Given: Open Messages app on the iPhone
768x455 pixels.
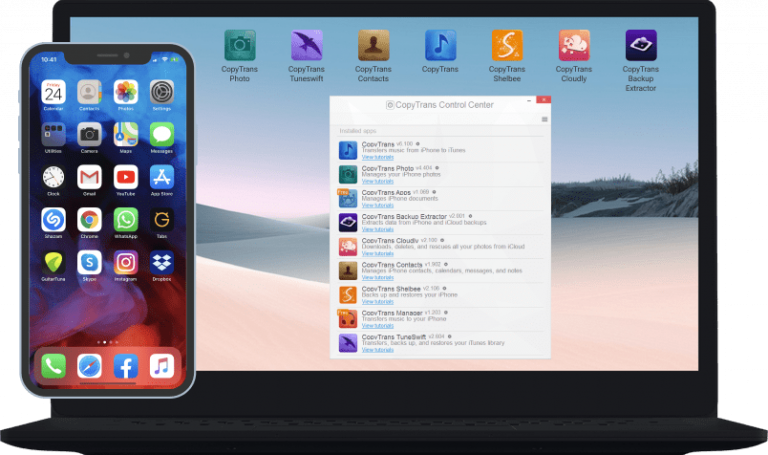Looking at the screenshot, I should 162,135.
